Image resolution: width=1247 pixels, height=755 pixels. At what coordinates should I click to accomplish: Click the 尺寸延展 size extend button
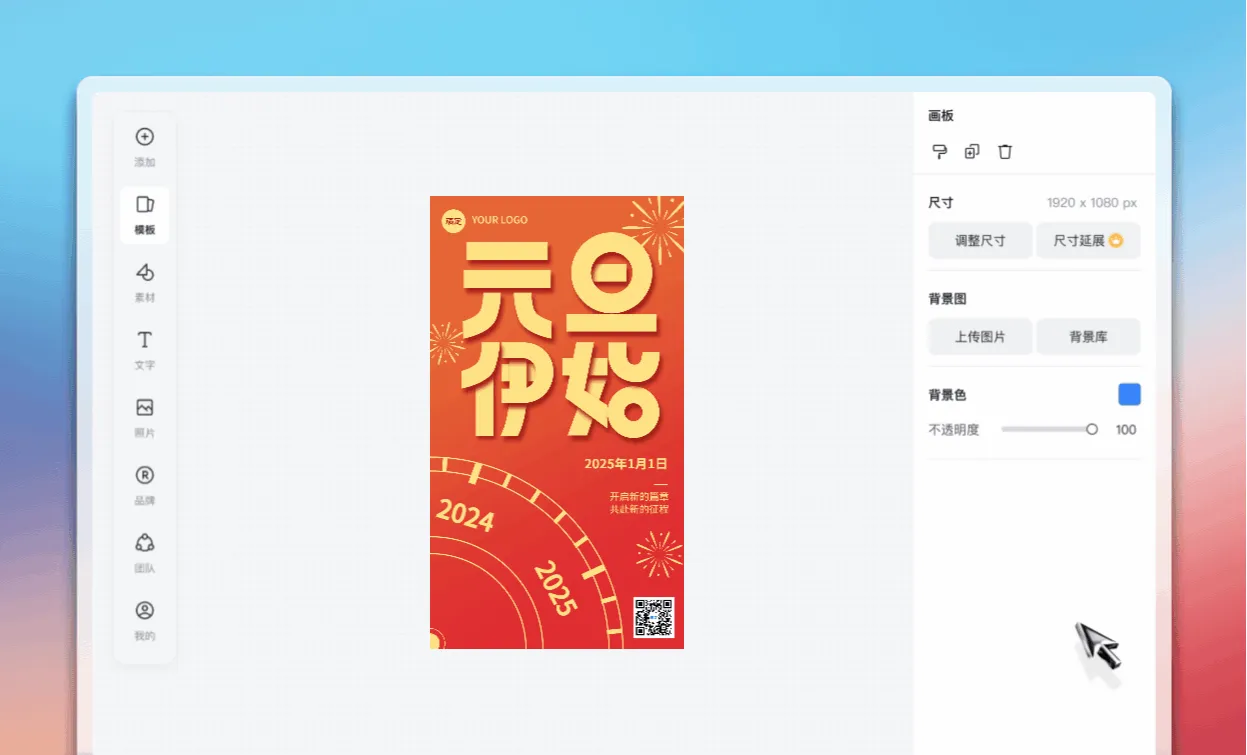point(1088,241)
